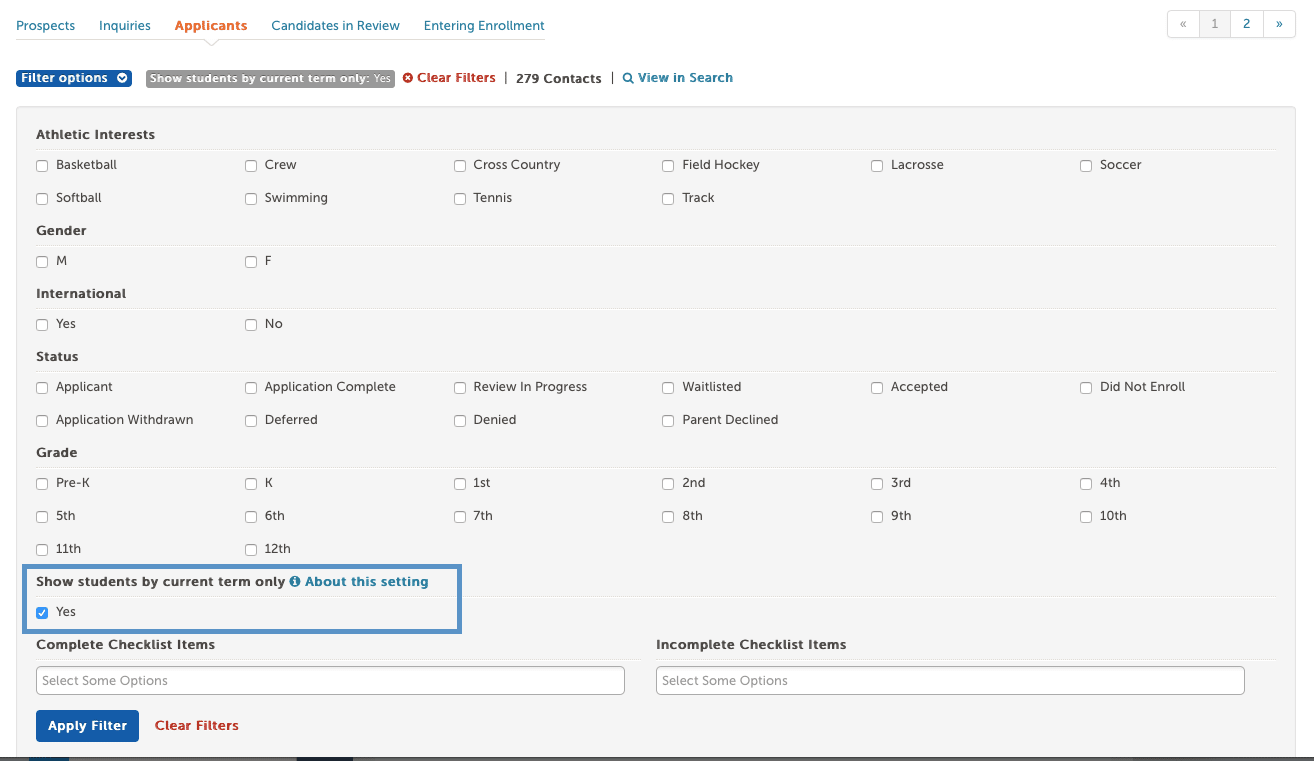Check the 9th grade checkbox
The image size is (1314, 761).
coord(877,517)
